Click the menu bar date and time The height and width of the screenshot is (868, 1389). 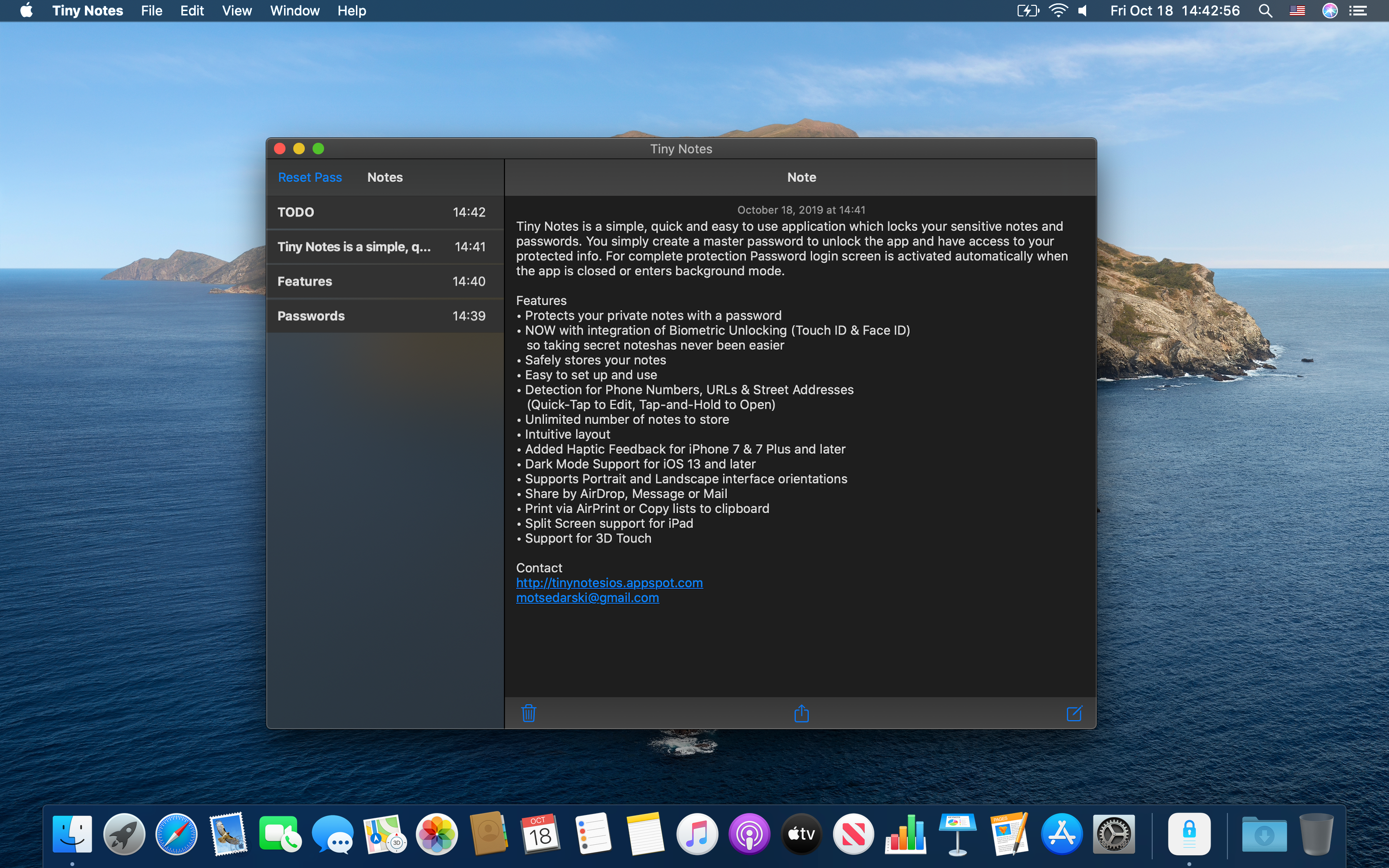pyautogui.click(x=1174, y=11)
